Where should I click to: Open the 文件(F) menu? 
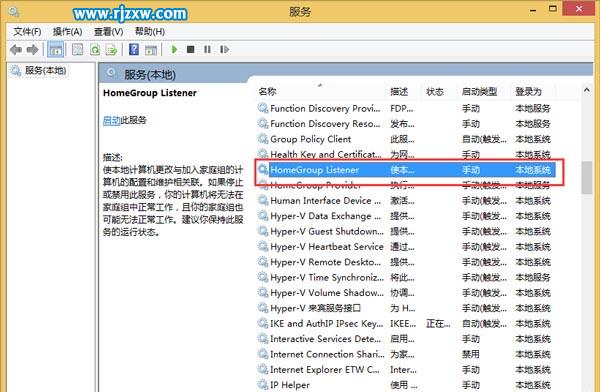pos(28,31)
